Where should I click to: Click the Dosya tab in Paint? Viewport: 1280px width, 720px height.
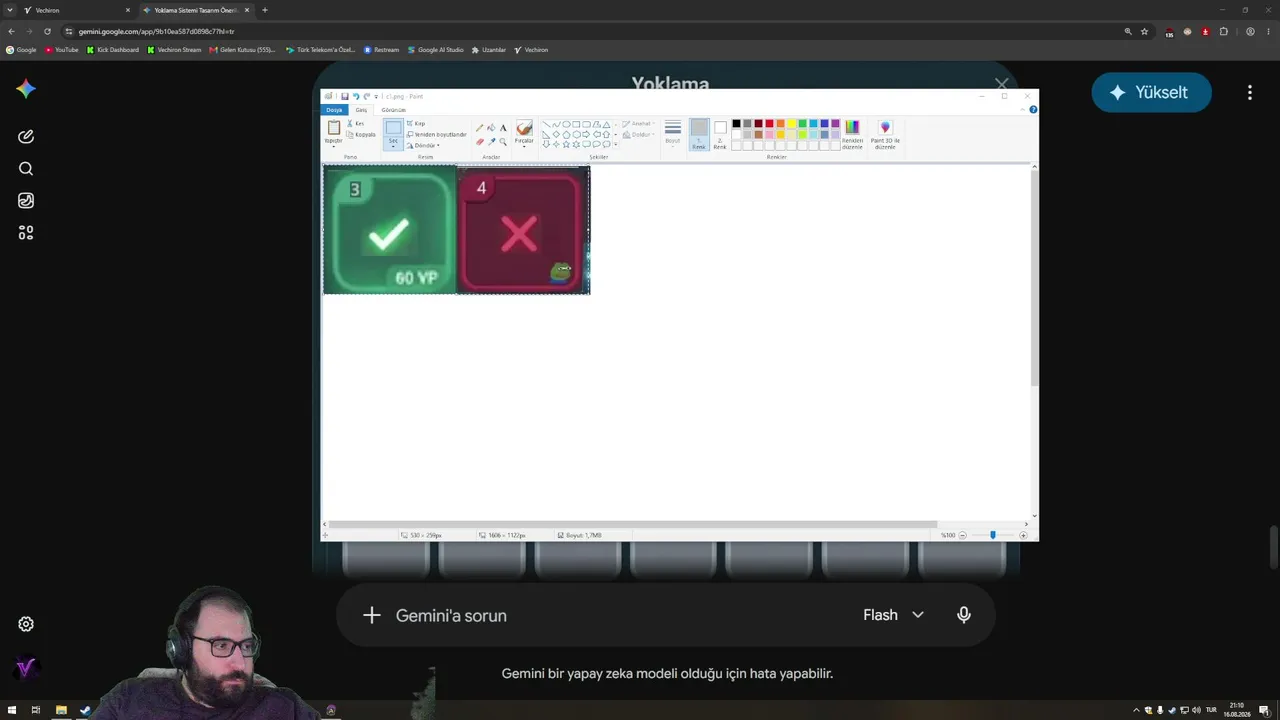[334, 110]
